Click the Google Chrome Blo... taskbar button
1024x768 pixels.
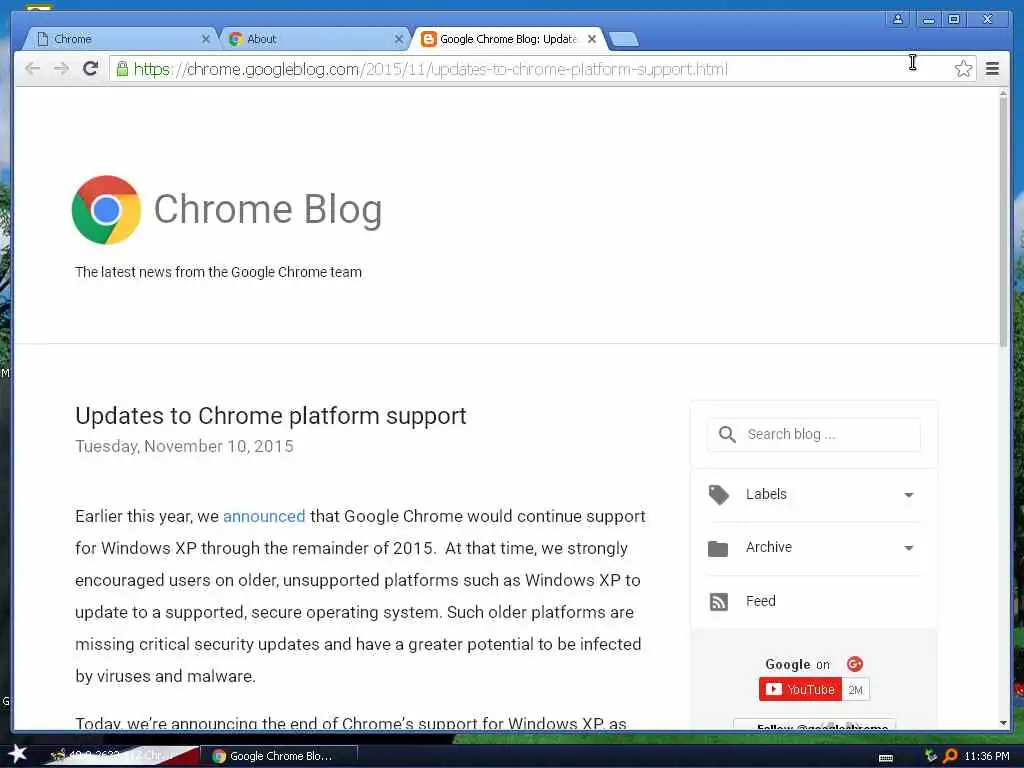[278, 756]
